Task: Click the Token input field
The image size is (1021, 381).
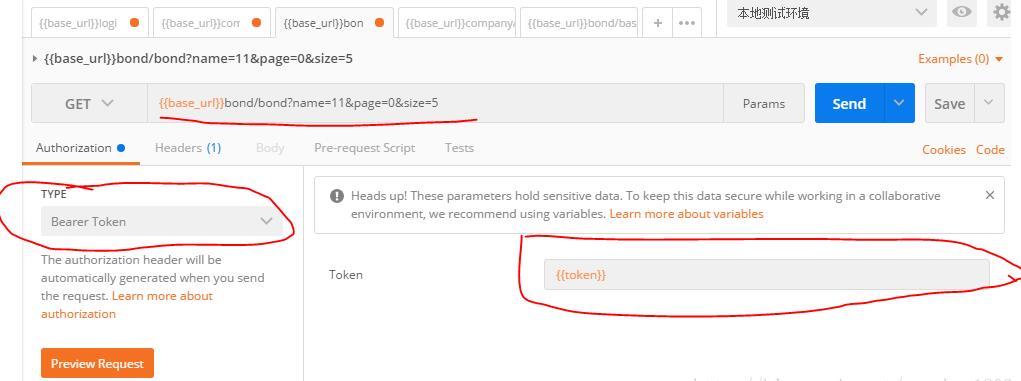Action: 766,275
